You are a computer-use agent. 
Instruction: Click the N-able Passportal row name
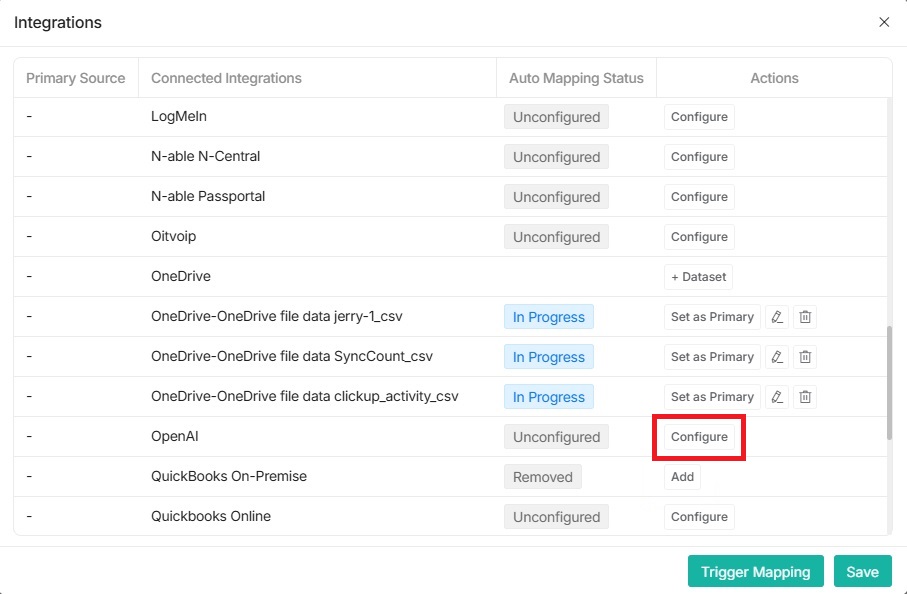pos(208,196)
